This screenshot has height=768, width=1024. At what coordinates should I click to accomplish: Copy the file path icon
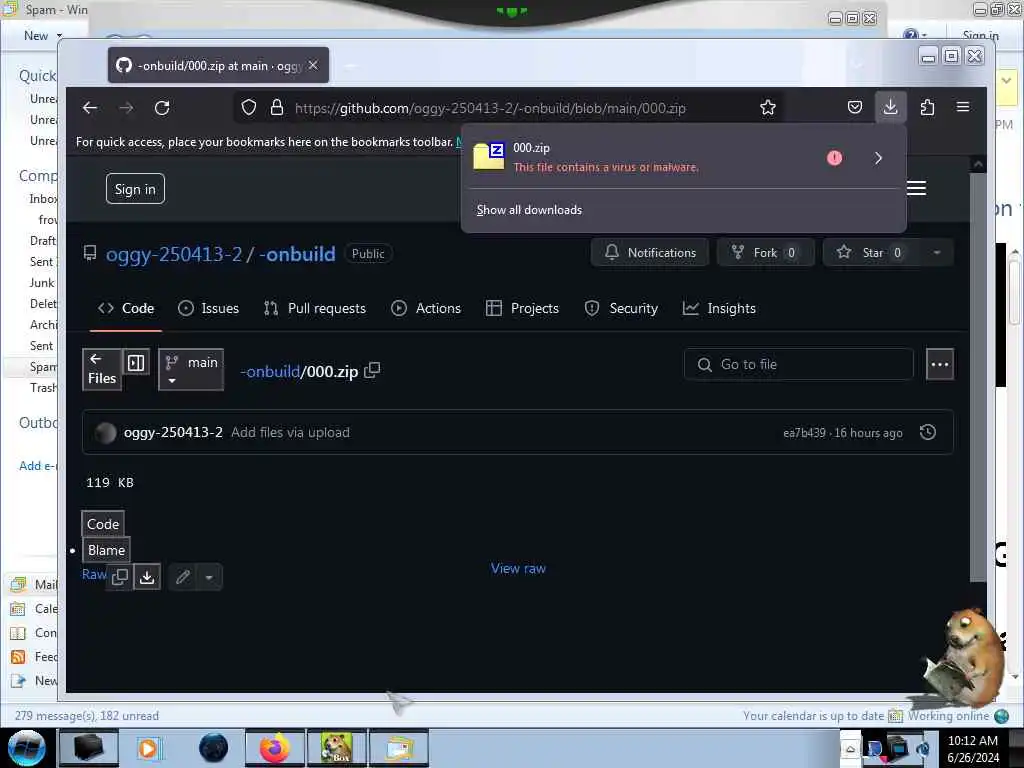(372, 370)
